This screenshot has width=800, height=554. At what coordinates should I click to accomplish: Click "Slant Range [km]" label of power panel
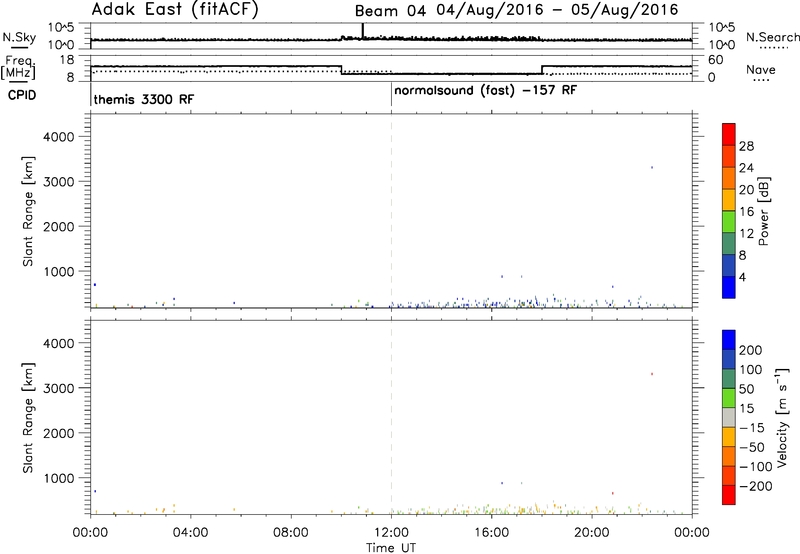pyautogui.click(x=28, y=211)
